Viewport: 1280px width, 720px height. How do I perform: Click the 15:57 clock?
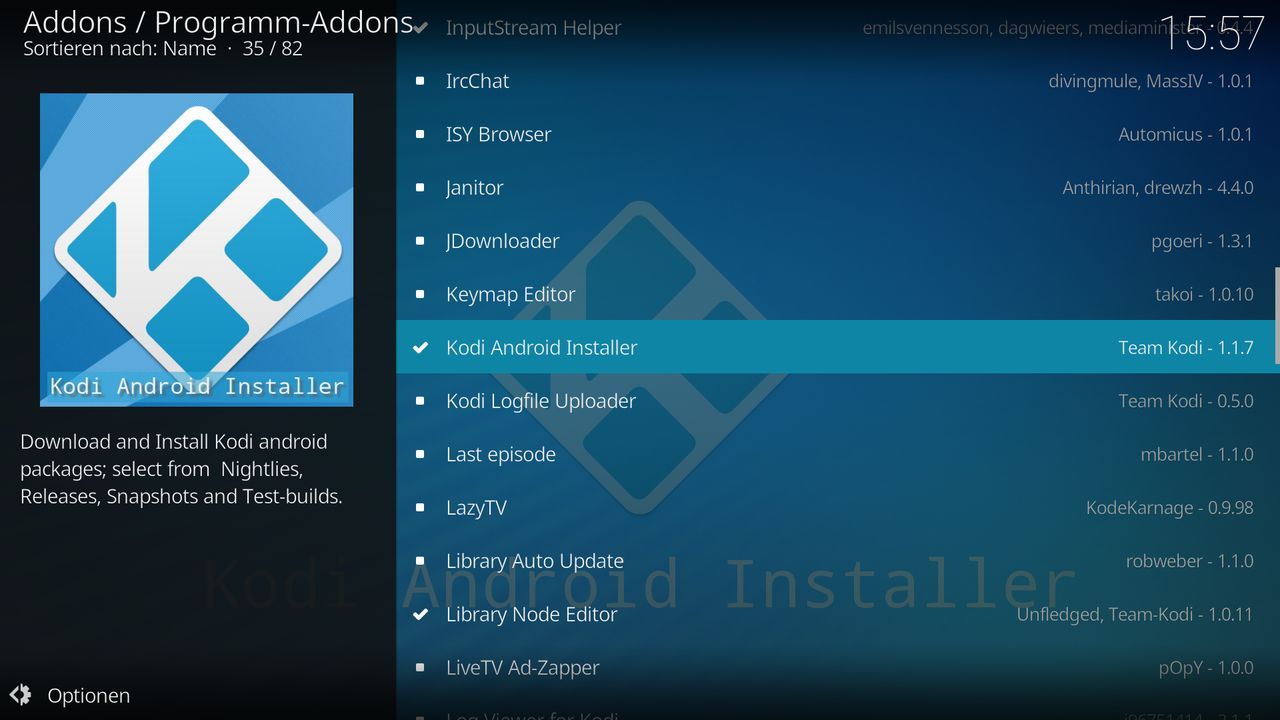click(x=1211, y=34)
